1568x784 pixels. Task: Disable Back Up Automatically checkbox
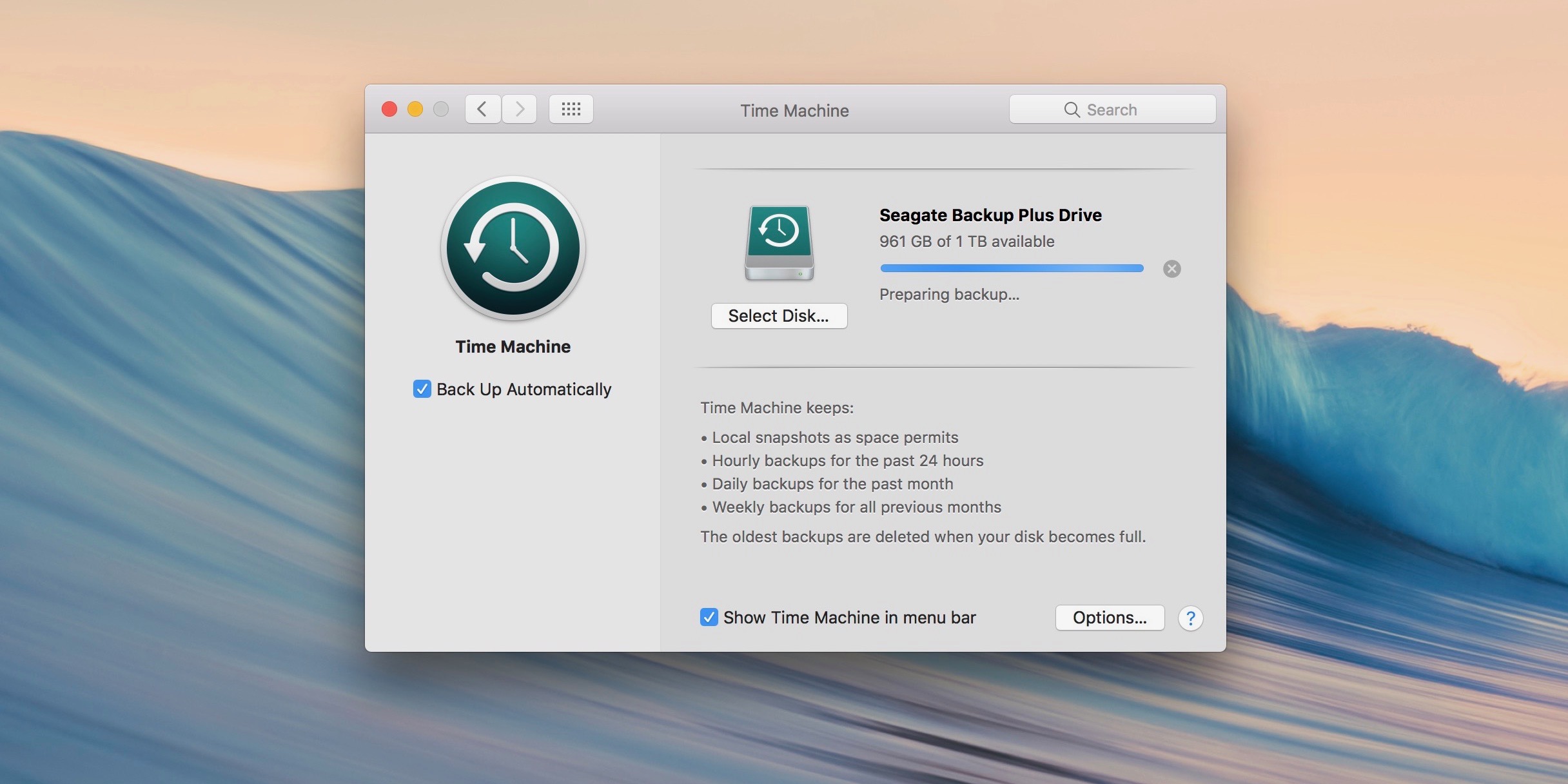click(422, 389)
